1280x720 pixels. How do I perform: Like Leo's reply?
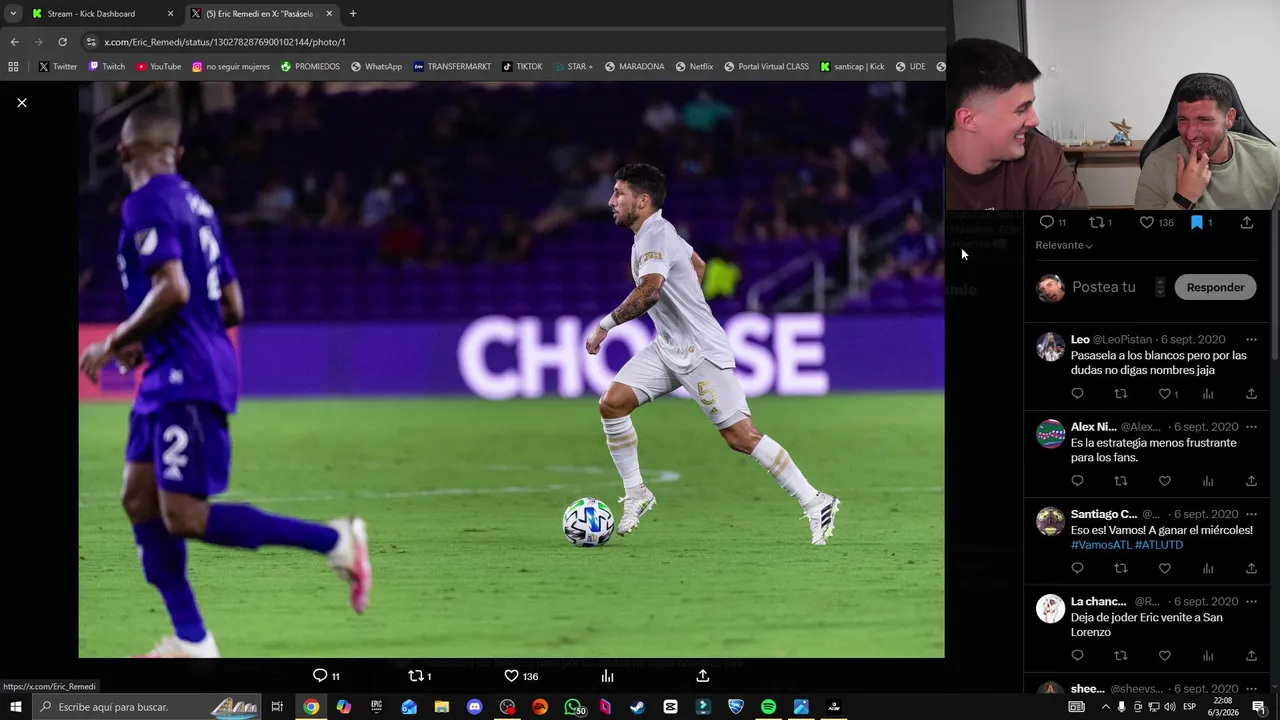tap(1165, 394)
